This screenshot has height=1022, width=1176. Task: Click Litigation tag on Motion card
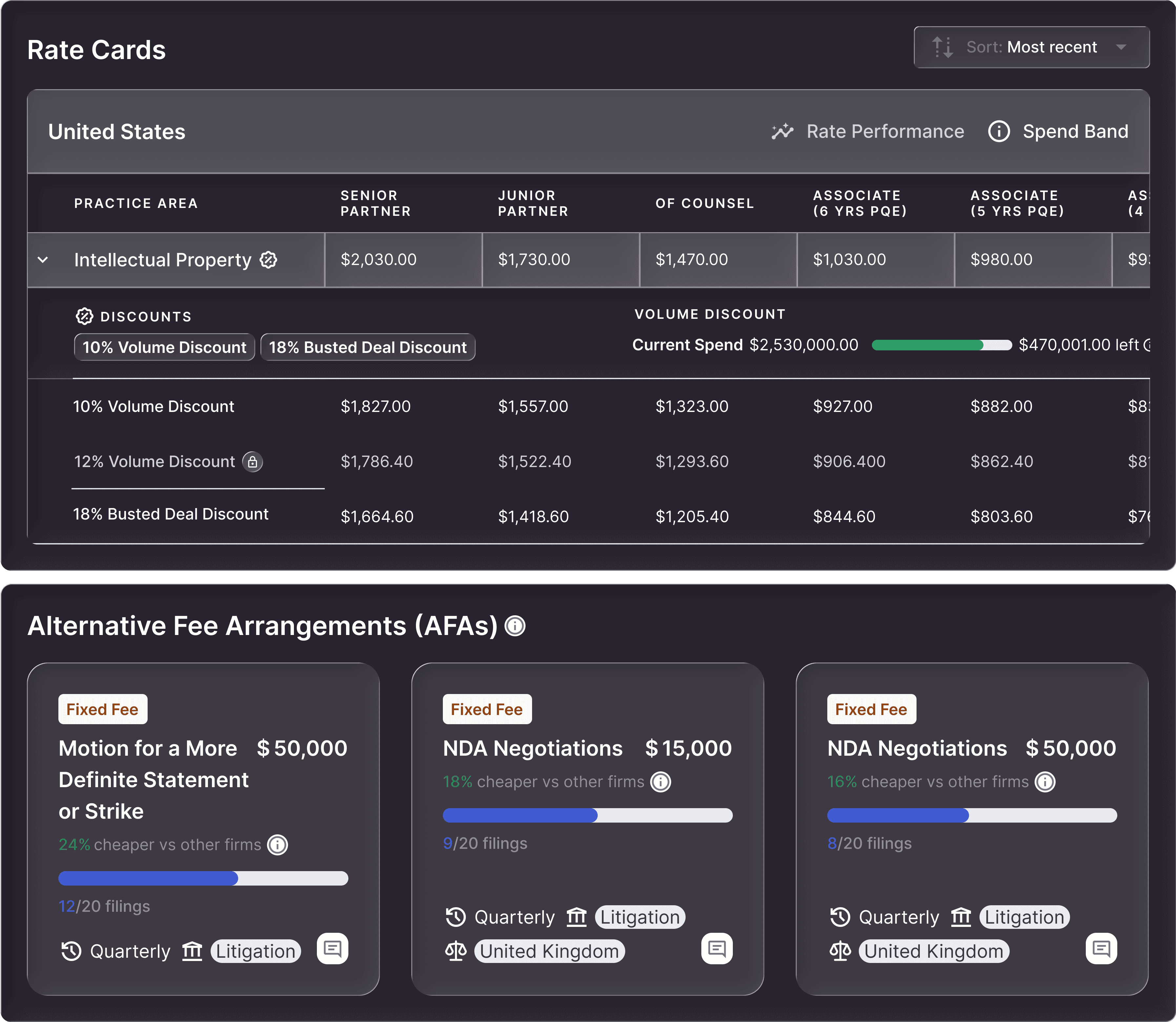256,951
